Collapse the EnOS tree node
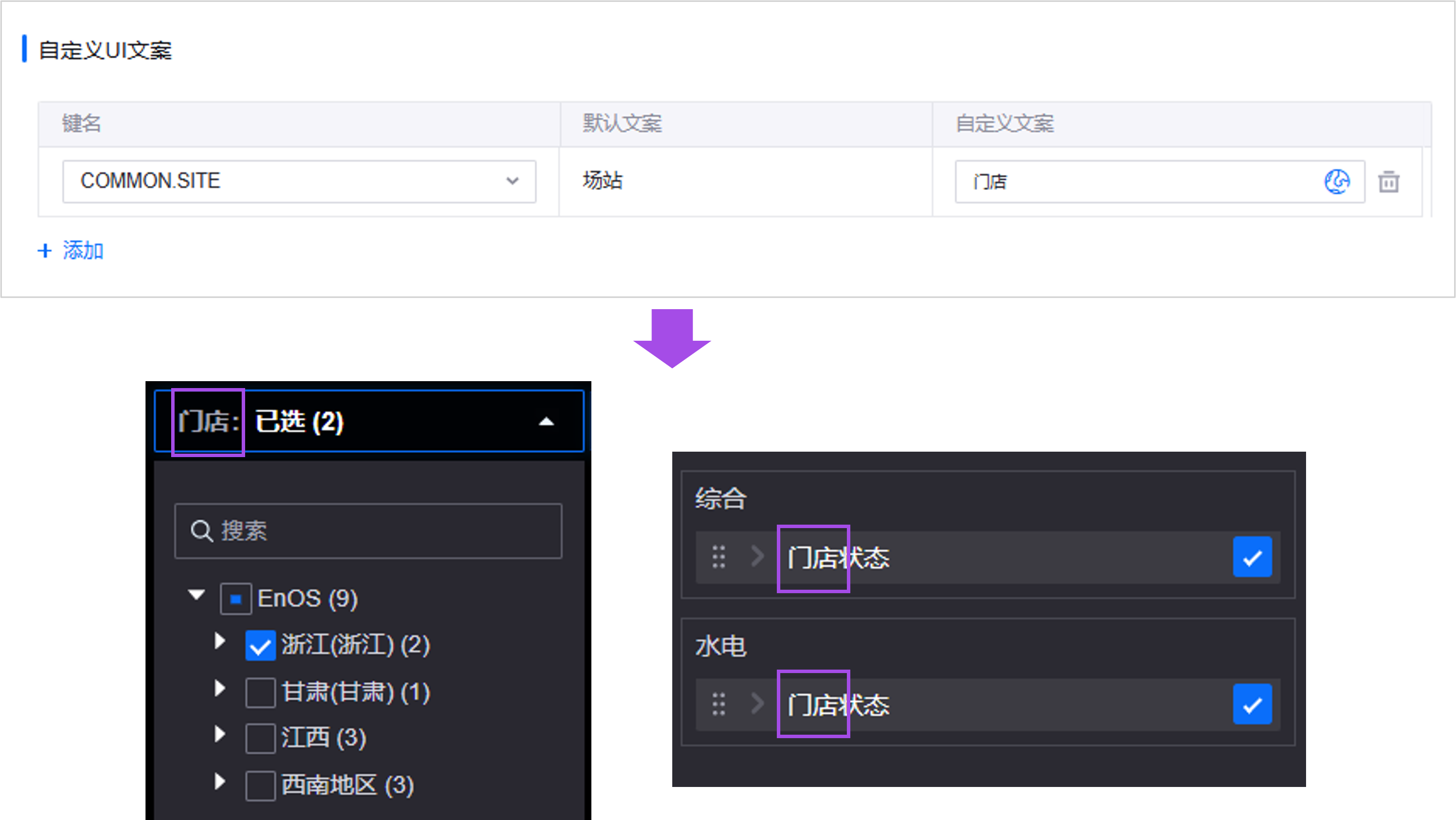Image resolution: width=1456 pixels, height=820 pixels. (196, 597)
